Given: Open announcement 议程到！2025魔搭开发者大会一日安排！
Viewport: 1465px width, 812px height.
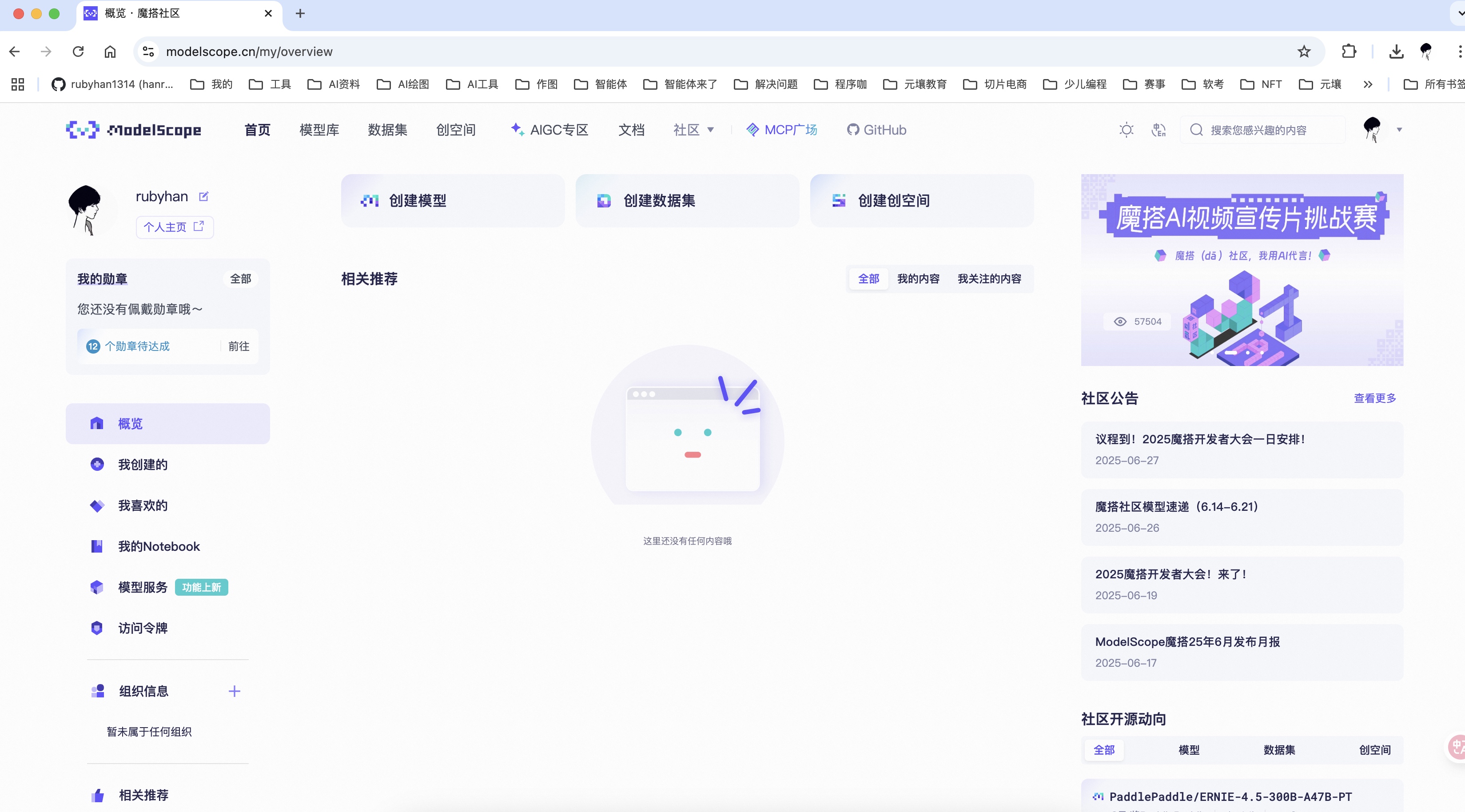Looking at the screenshot, I should (1242, 450).
